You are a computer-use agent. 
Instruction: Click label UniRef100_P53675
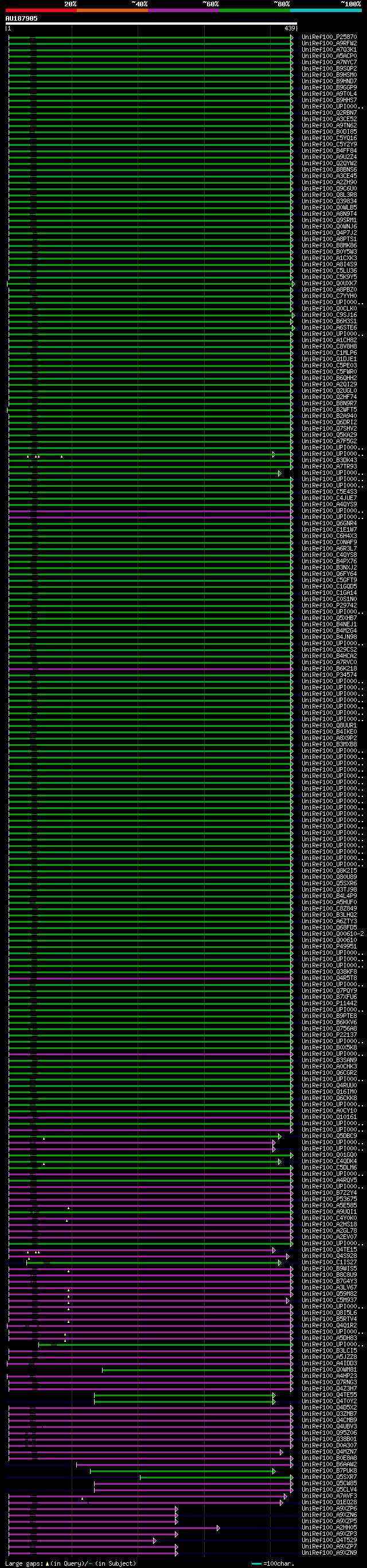coord(329,1199)
